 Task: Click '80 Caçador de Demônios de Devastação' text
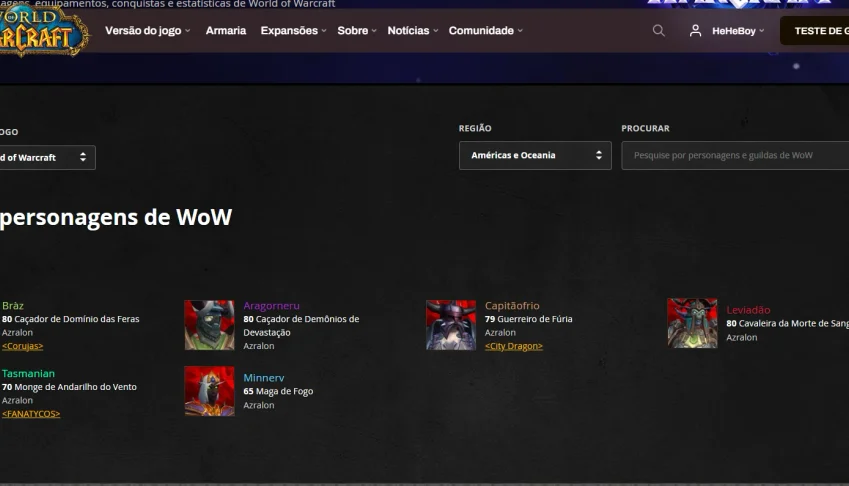tap(301, 326)
